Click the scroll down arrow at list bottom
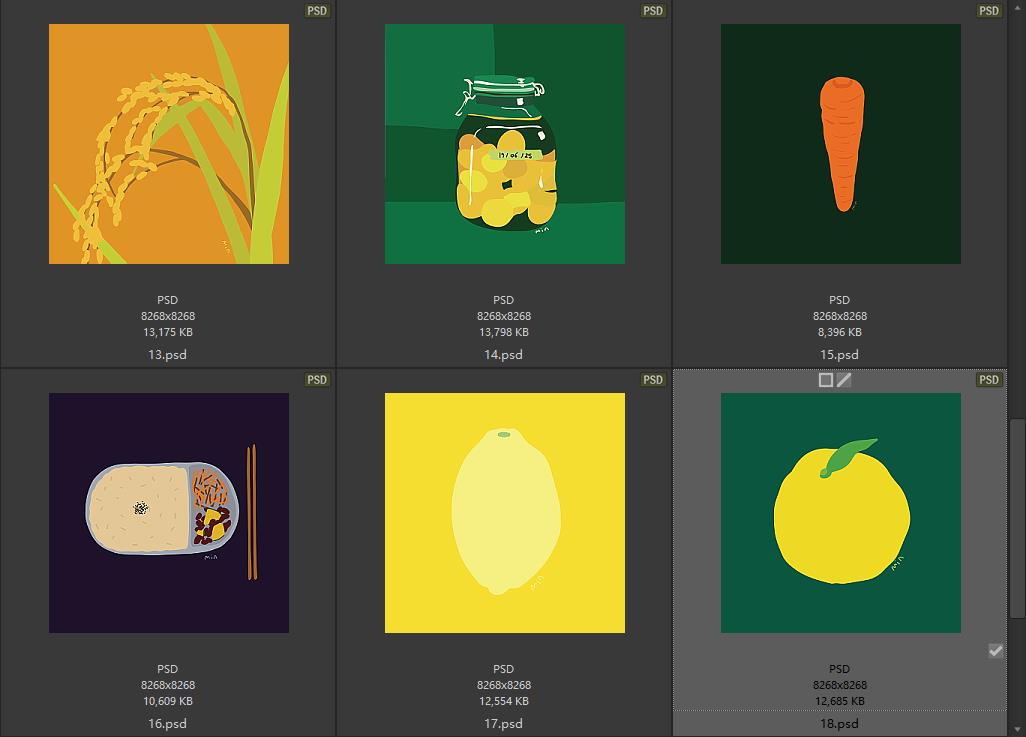This screenshot has height=737, width=1026. coord(1017,730)
